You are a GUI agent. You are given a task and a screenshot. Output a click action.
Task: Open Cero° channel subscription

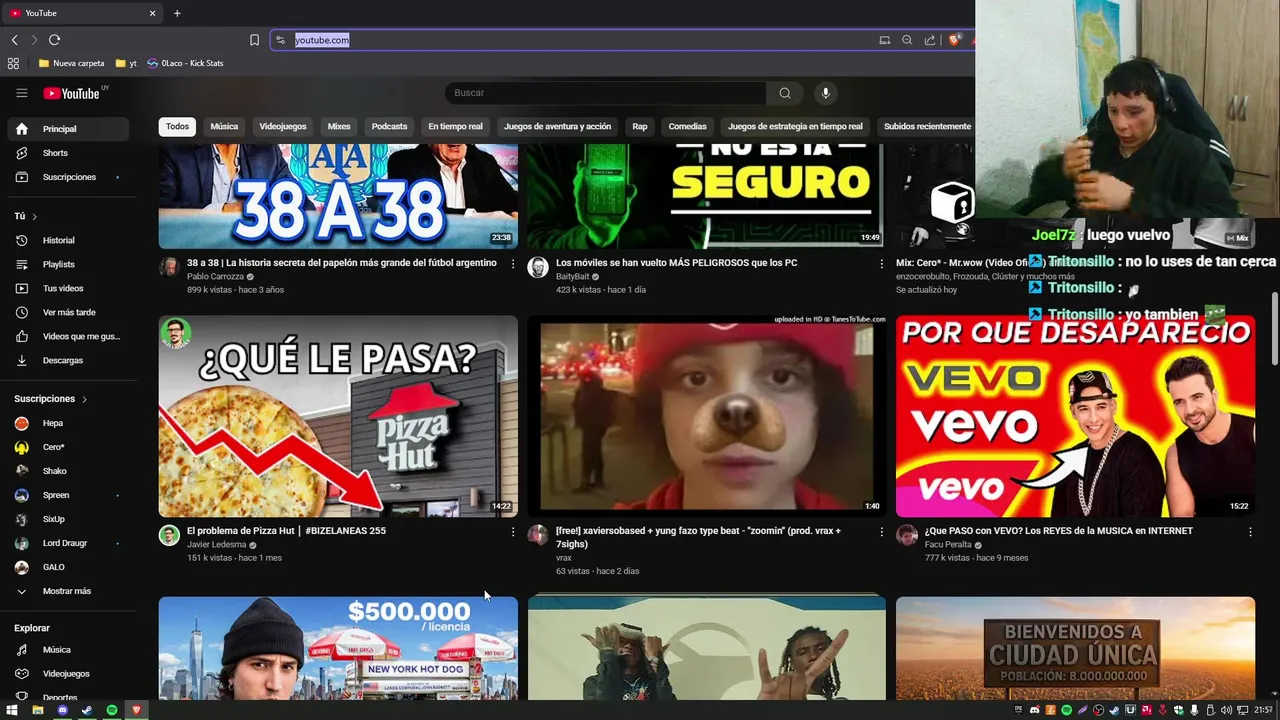(68, 447)
